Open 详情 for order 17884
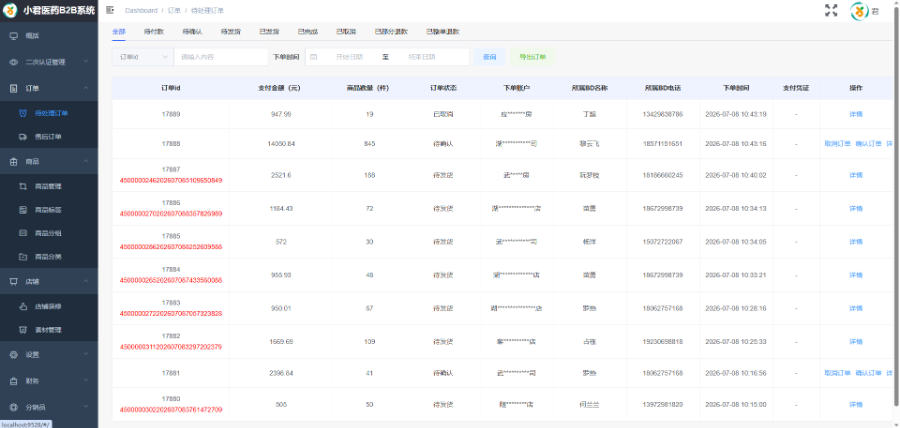The width and height of the screenshot is (900, 428). pyautogui.click(x=856, y=275)
